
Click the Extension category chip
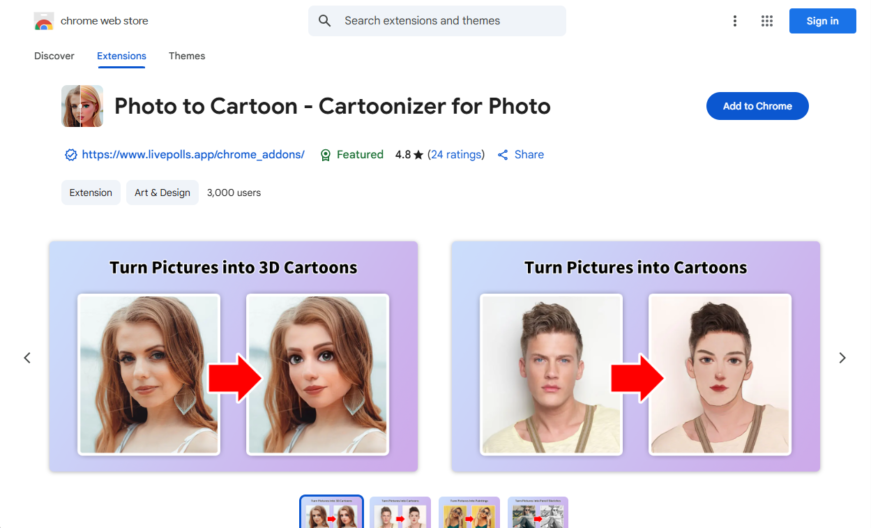[91, 193]
